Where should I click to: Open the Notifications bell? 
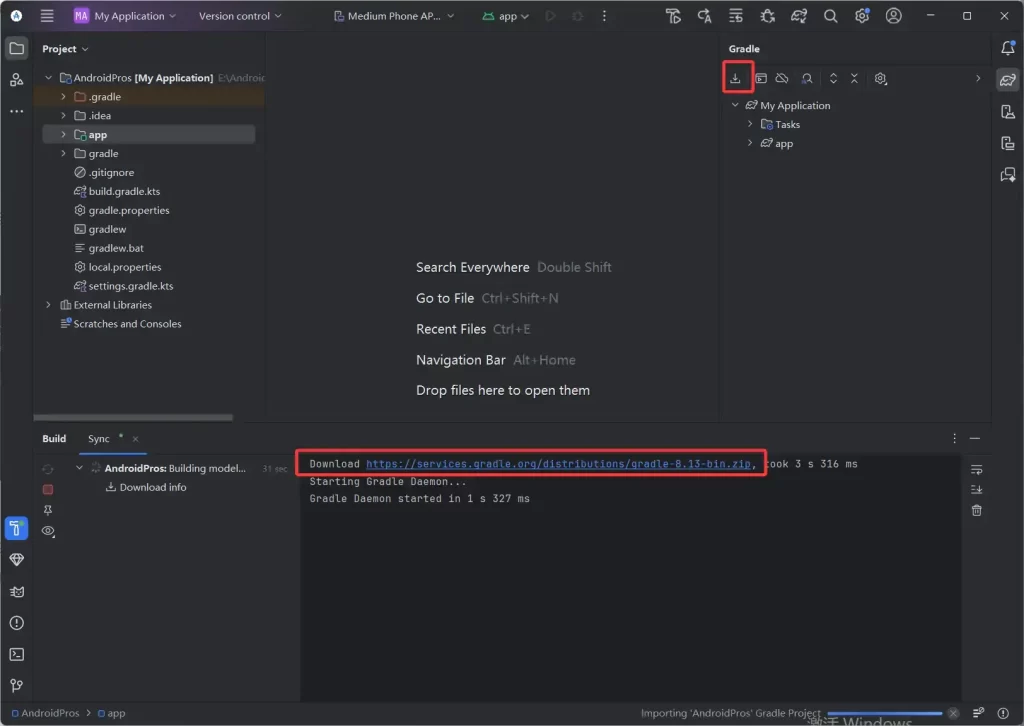tap(1008, 48)
